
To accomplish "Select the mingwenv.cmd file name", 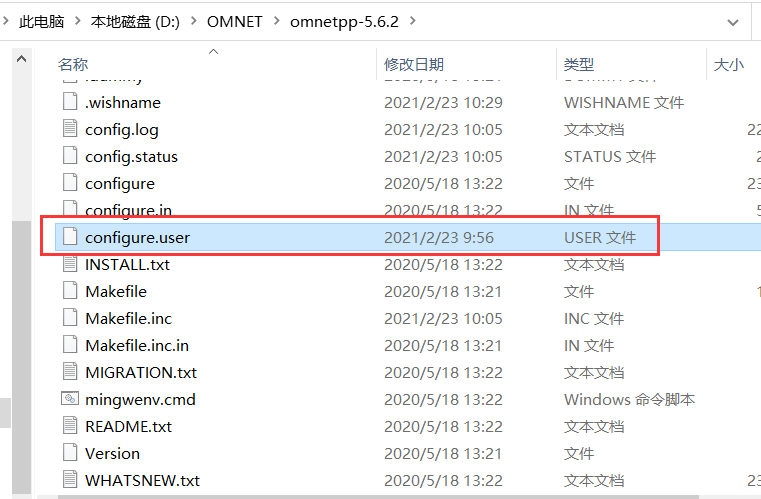I will 140,400.
